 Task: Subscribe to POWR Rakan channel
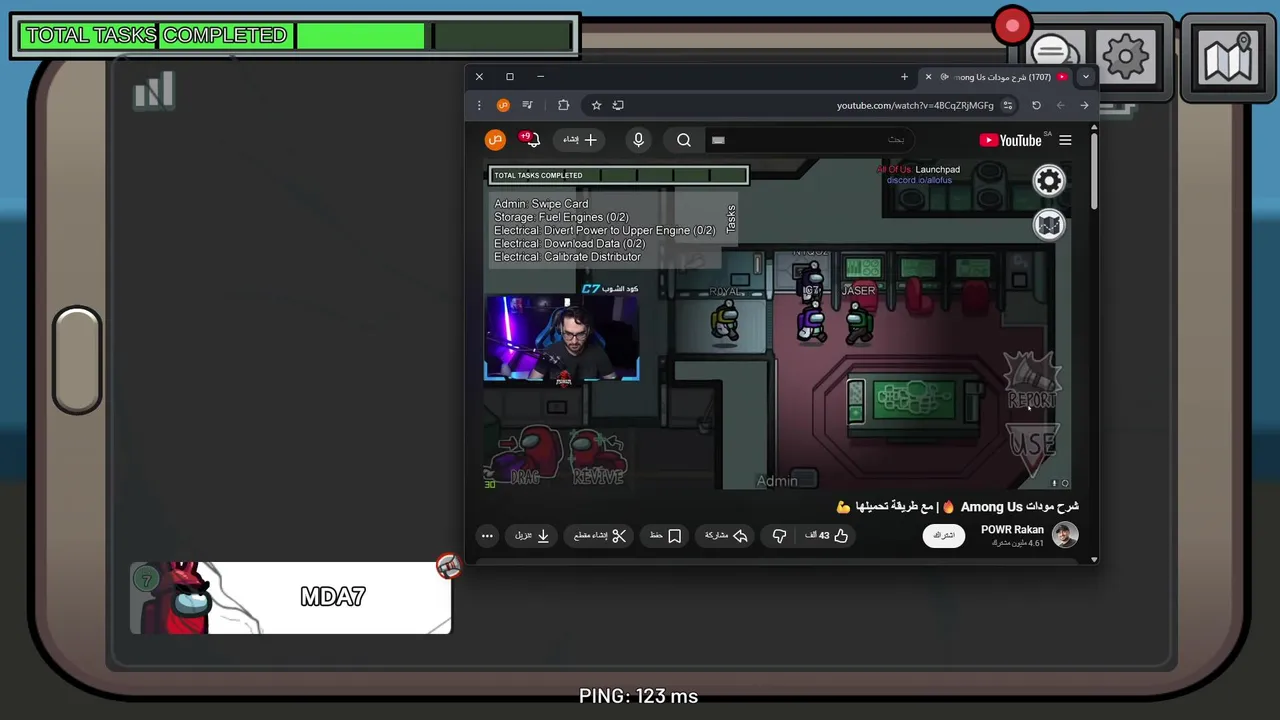tap(944, 536)
